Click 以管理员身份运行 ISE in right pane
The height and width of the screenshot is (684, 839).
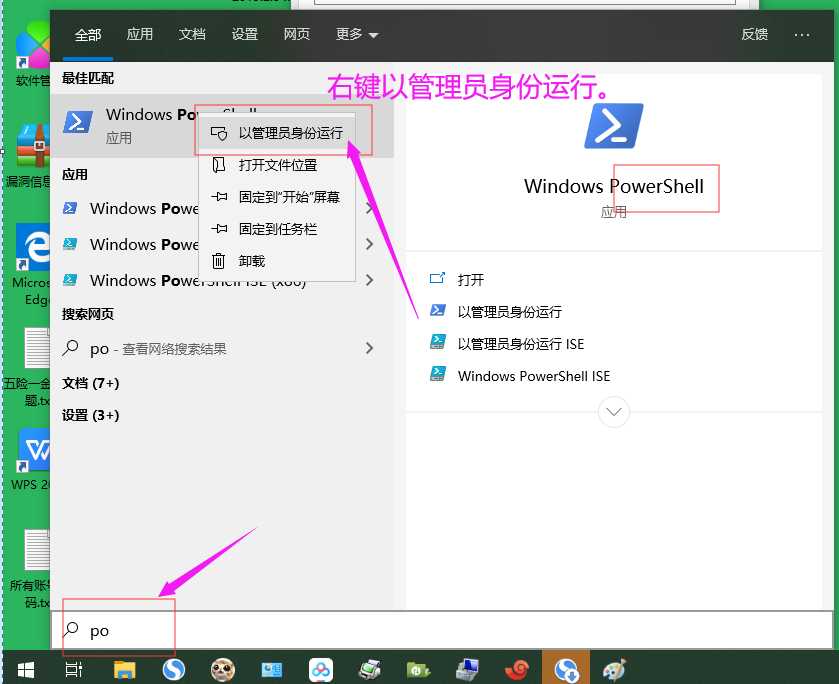pyautogui.click(x=521, y=344)
